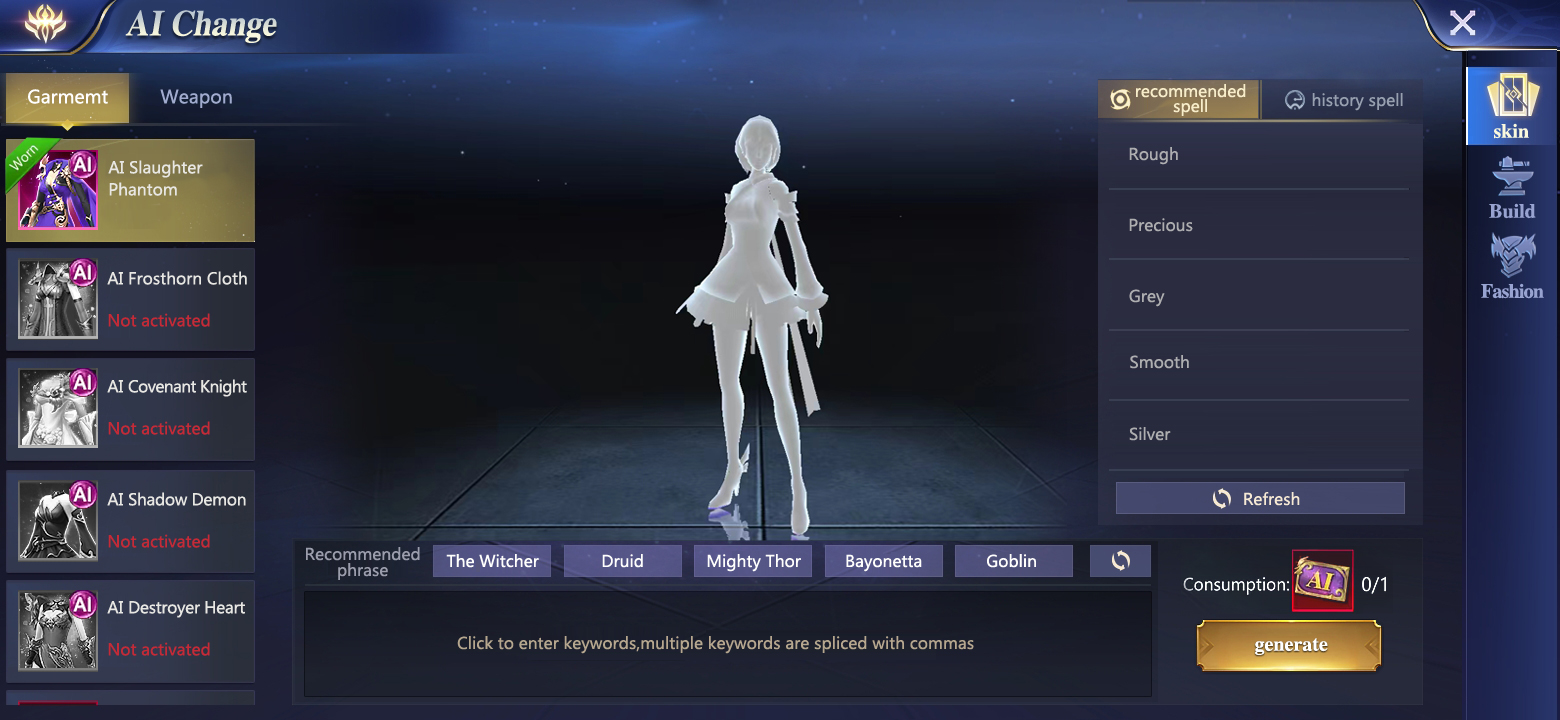Choose the Bayonetta recommended phrase
This screenshot has width=1560, height=720.
point(883,561)
